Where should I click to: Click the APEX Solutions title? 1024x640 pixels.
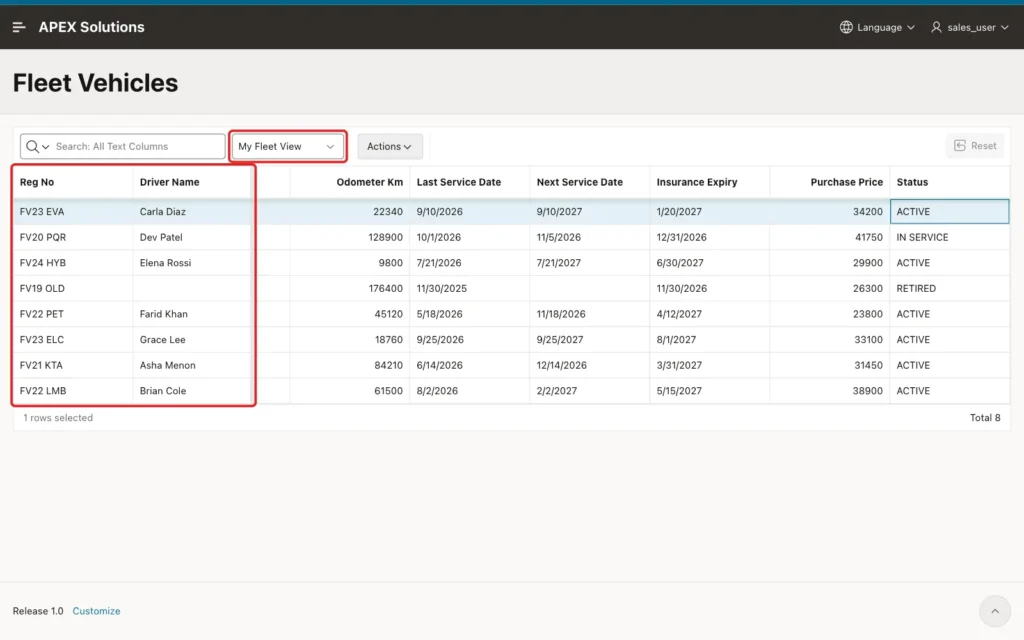pos(91,27)
